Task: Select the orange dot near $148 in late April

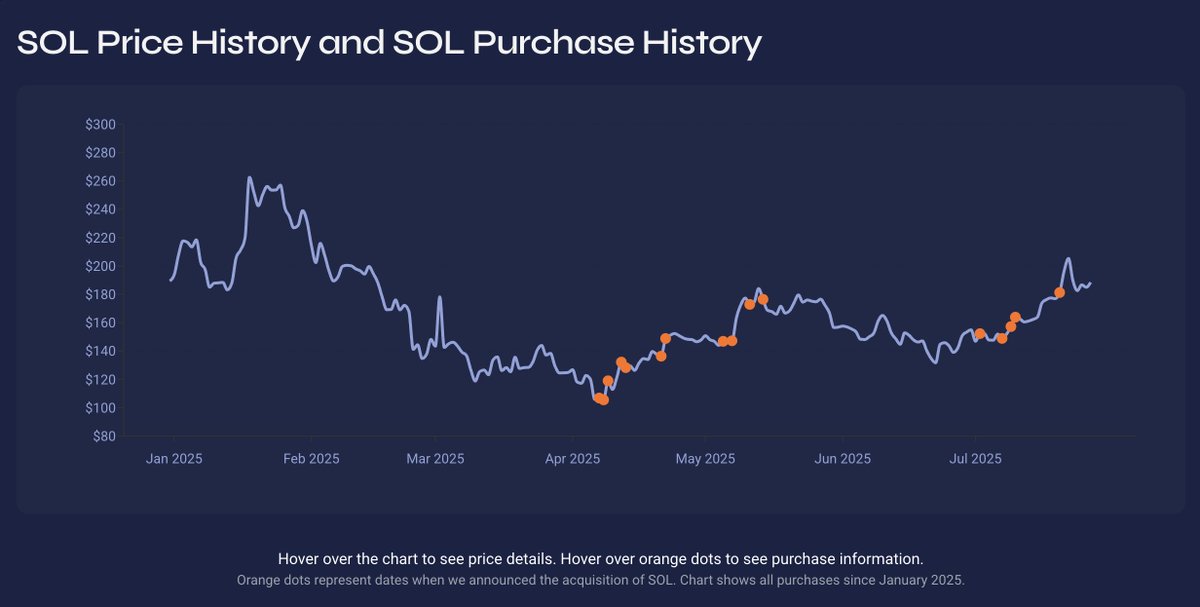Action: (666, 338)
